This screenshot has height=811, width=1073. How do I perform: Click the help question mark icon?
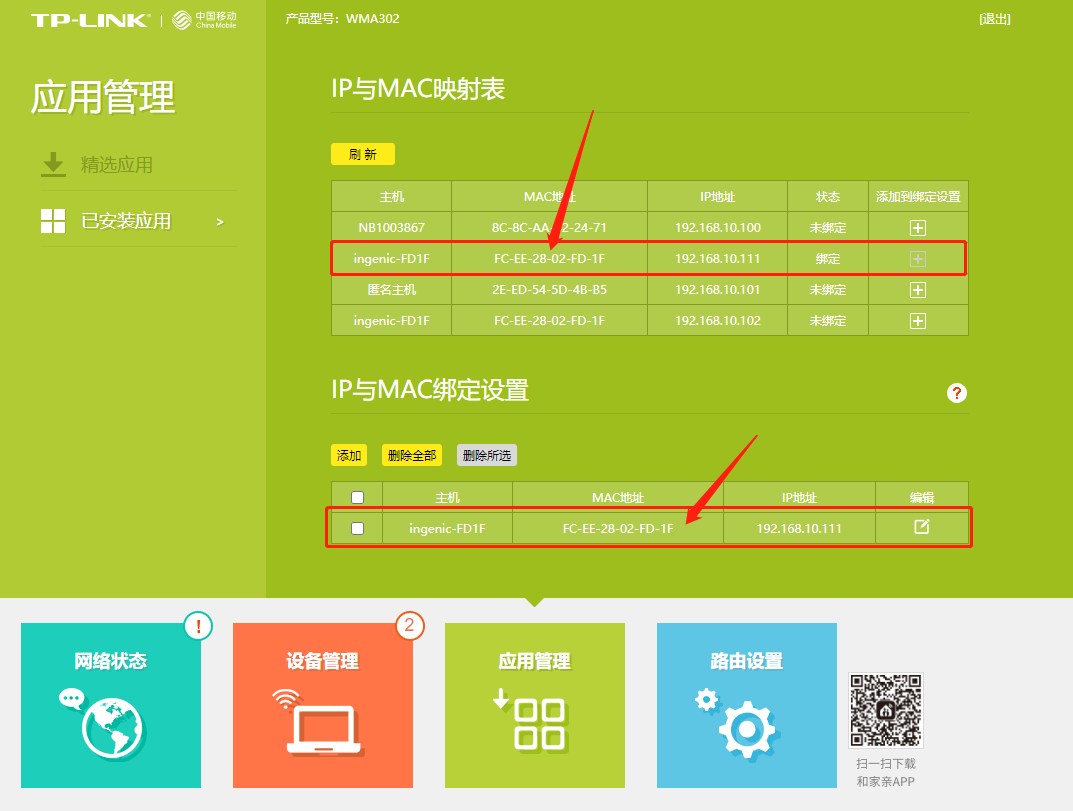pyautogui.click(x=956, y=394)
